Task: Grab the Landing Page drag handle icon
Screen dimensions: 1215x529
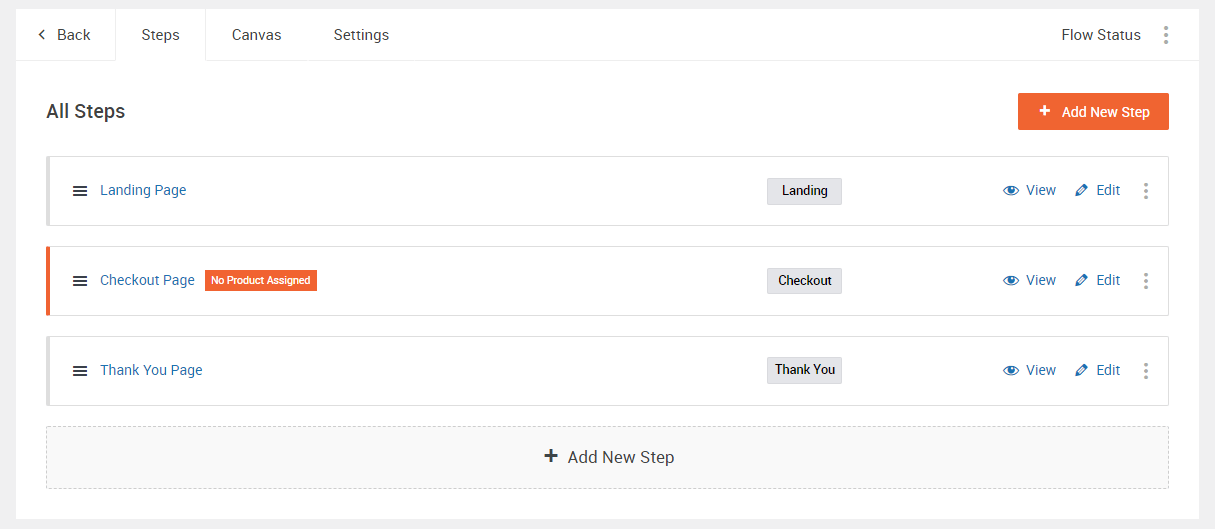Action: coord(80,191)
